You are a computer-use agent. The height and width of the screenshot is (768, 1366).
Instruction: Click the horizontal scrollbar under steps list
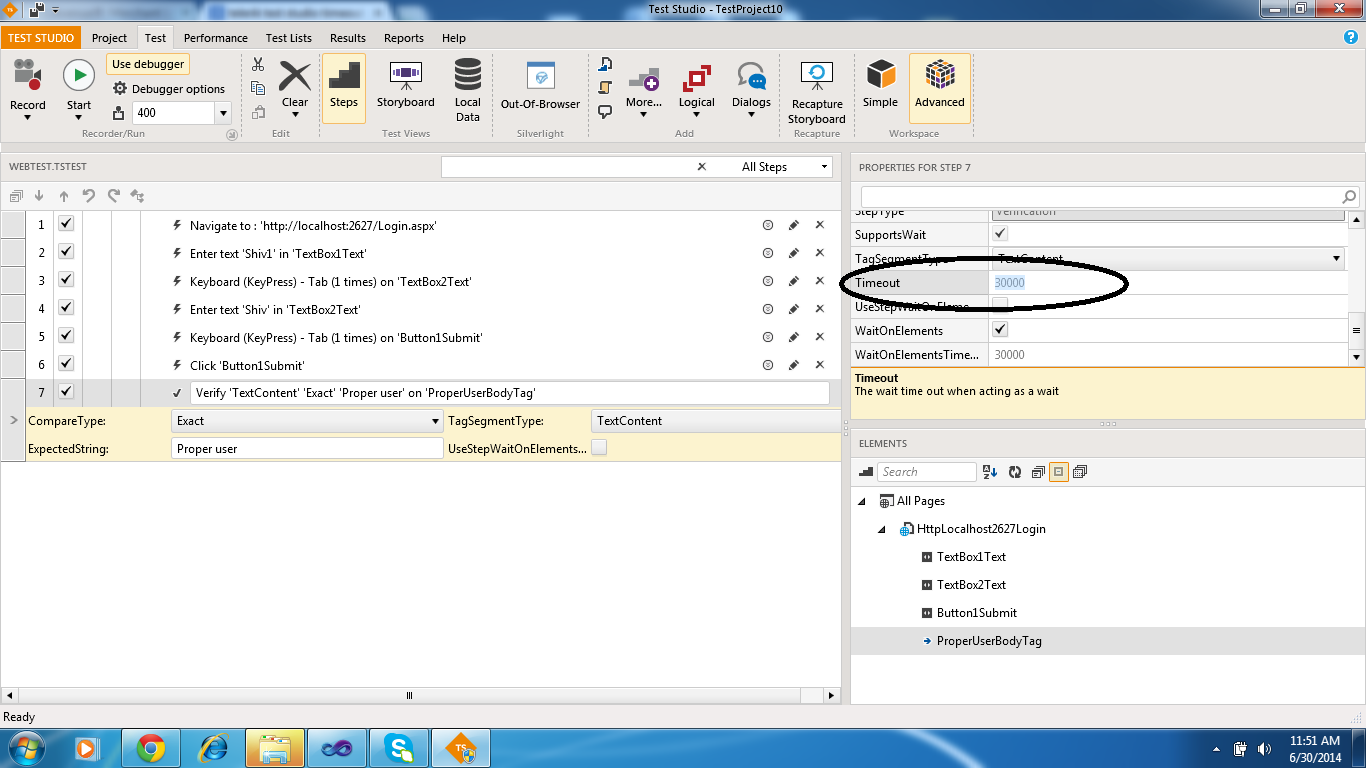click(408, 695)
